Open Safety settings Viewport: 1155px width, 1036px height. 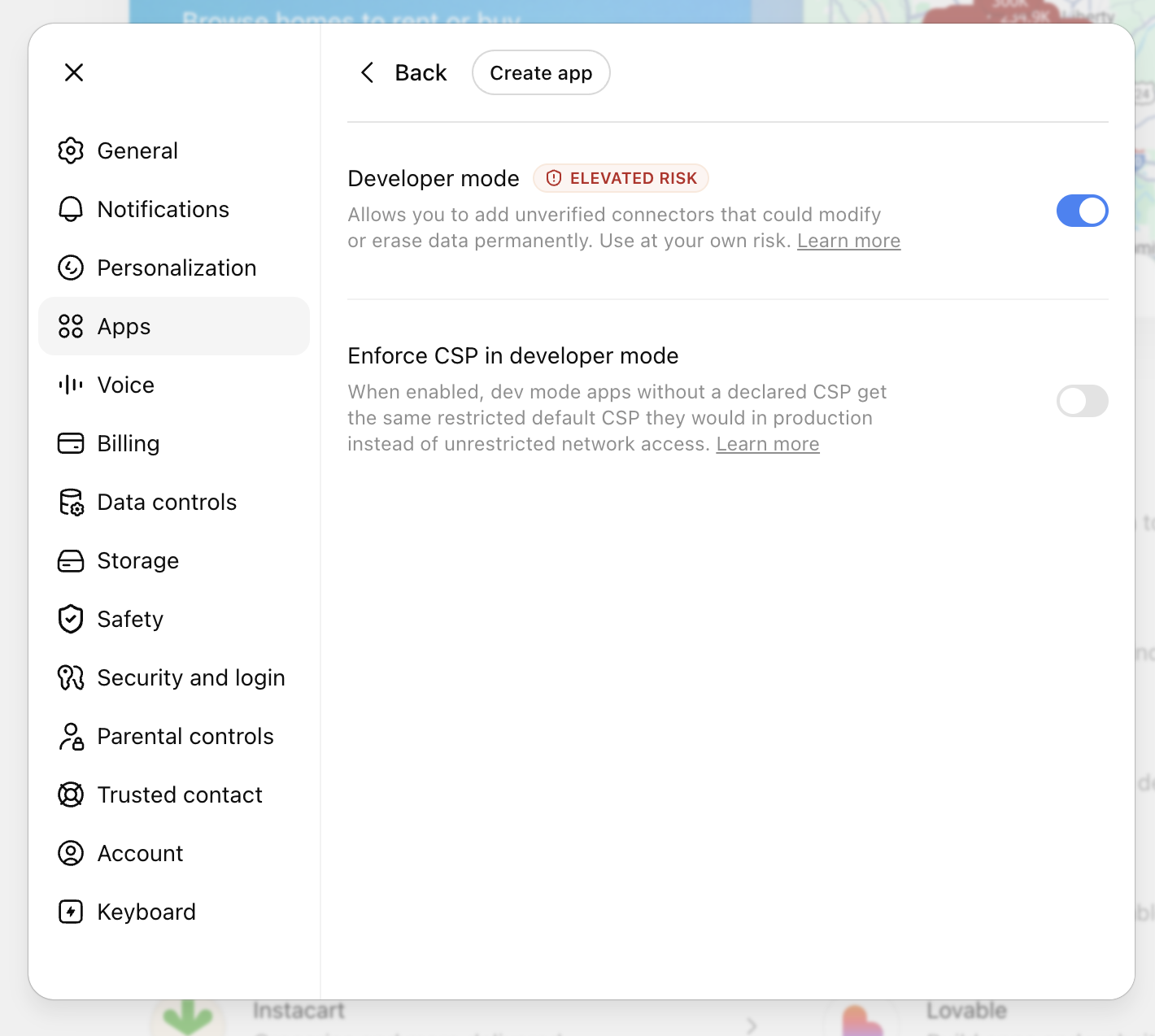click(x=174, y=619)
